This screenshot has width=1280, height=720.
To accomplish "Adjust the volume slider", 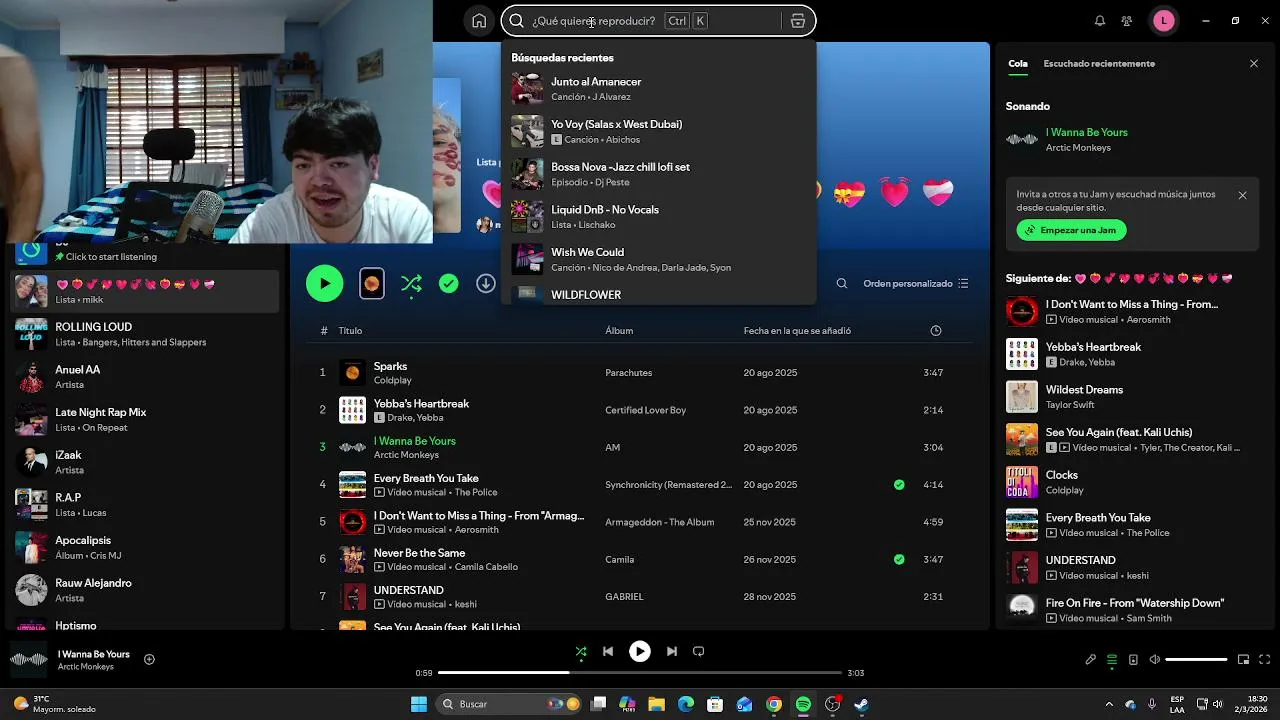I will [x=1196, y=660].
